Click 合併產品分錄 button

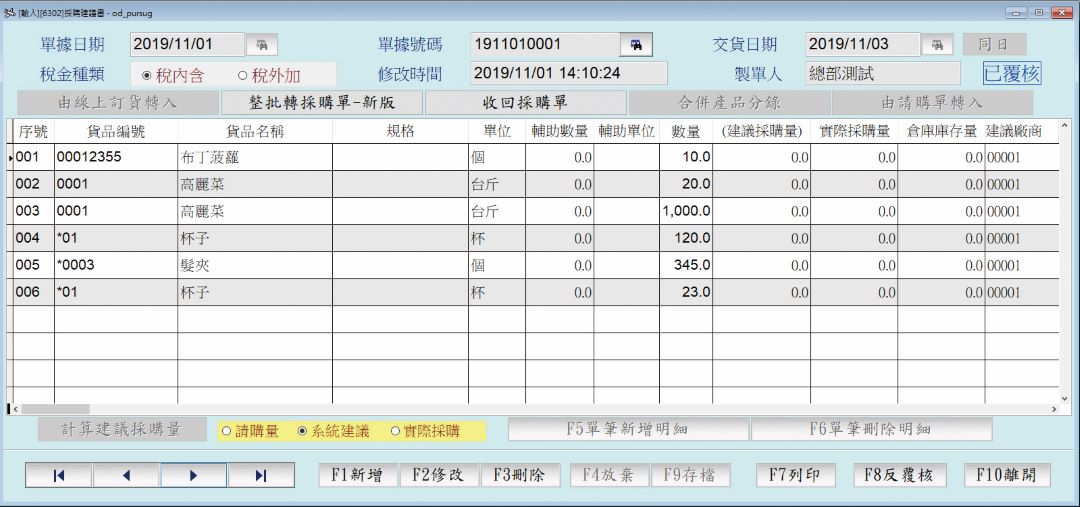pyautogui.click(x=729, y=103)
